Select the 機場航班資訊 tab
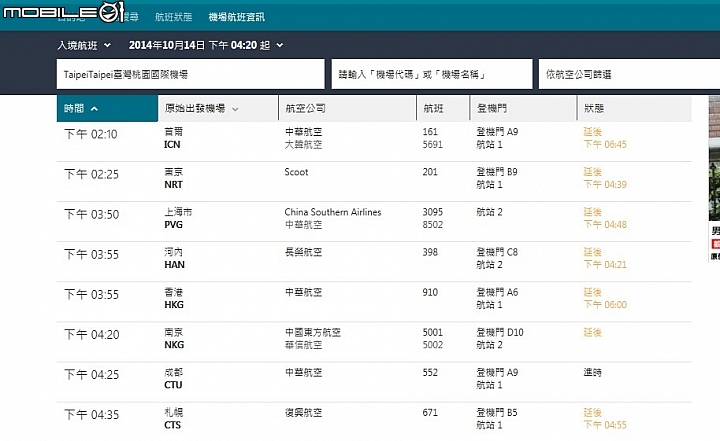720x441 pixels. [x=236, y=17]
